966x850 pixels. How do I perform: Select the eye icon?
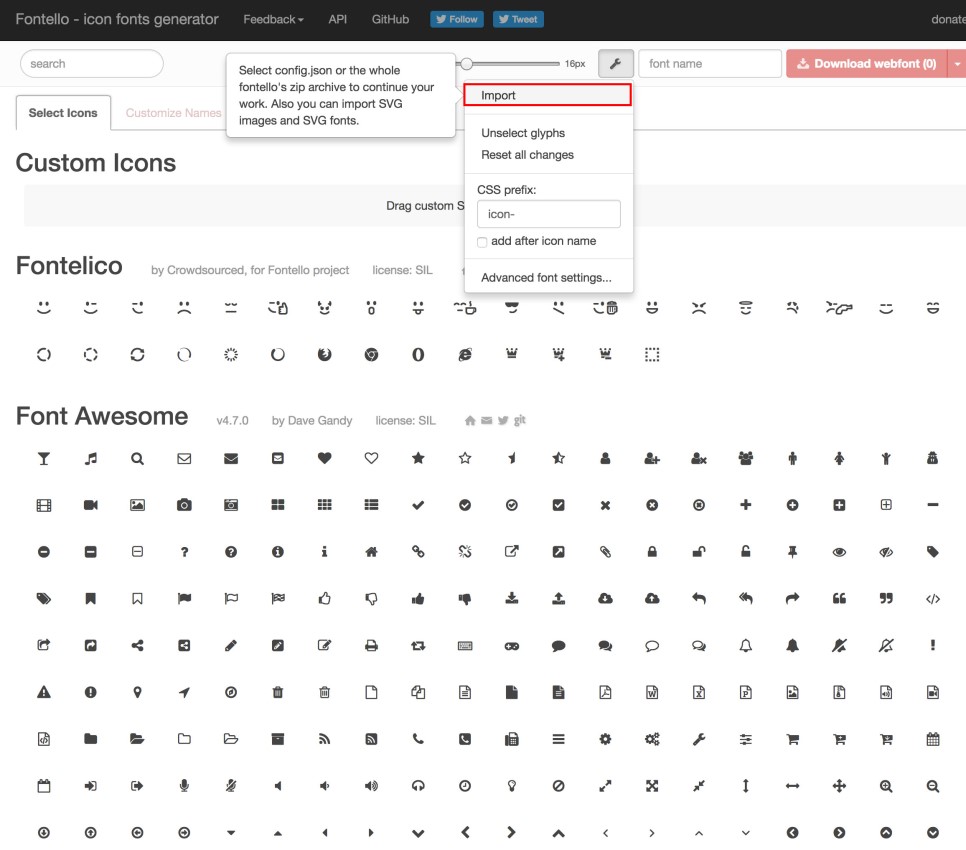(x=839, y=552)
